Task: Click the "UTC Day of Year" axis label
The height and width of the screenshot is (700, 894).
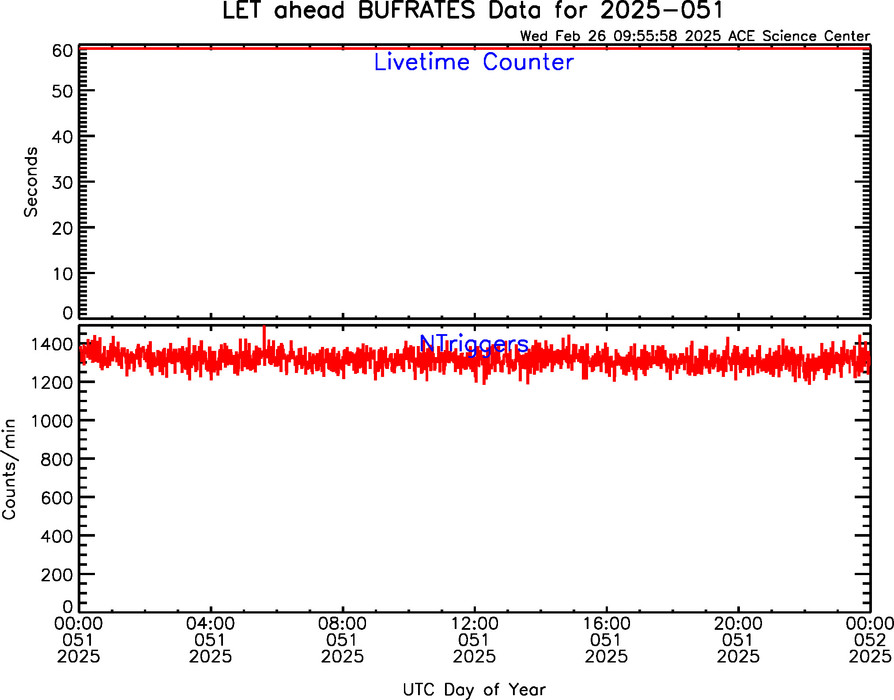Action: click(x=474, y=690)
